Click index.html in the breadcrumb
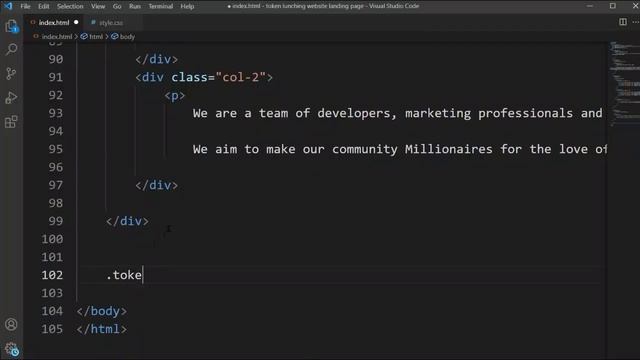Image resolution: width=640 pixels, height=360 pixels. (x=57, y=37)
